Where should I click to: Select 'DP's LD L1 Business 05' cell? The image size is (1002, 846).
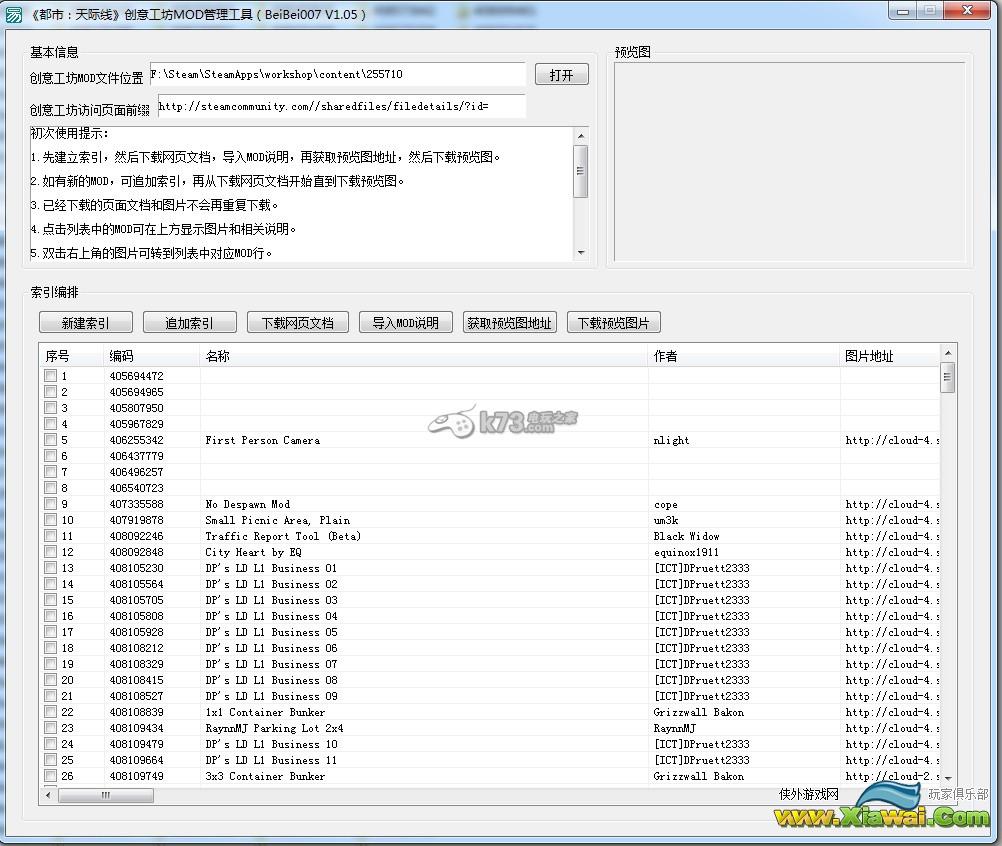[271, 632]
